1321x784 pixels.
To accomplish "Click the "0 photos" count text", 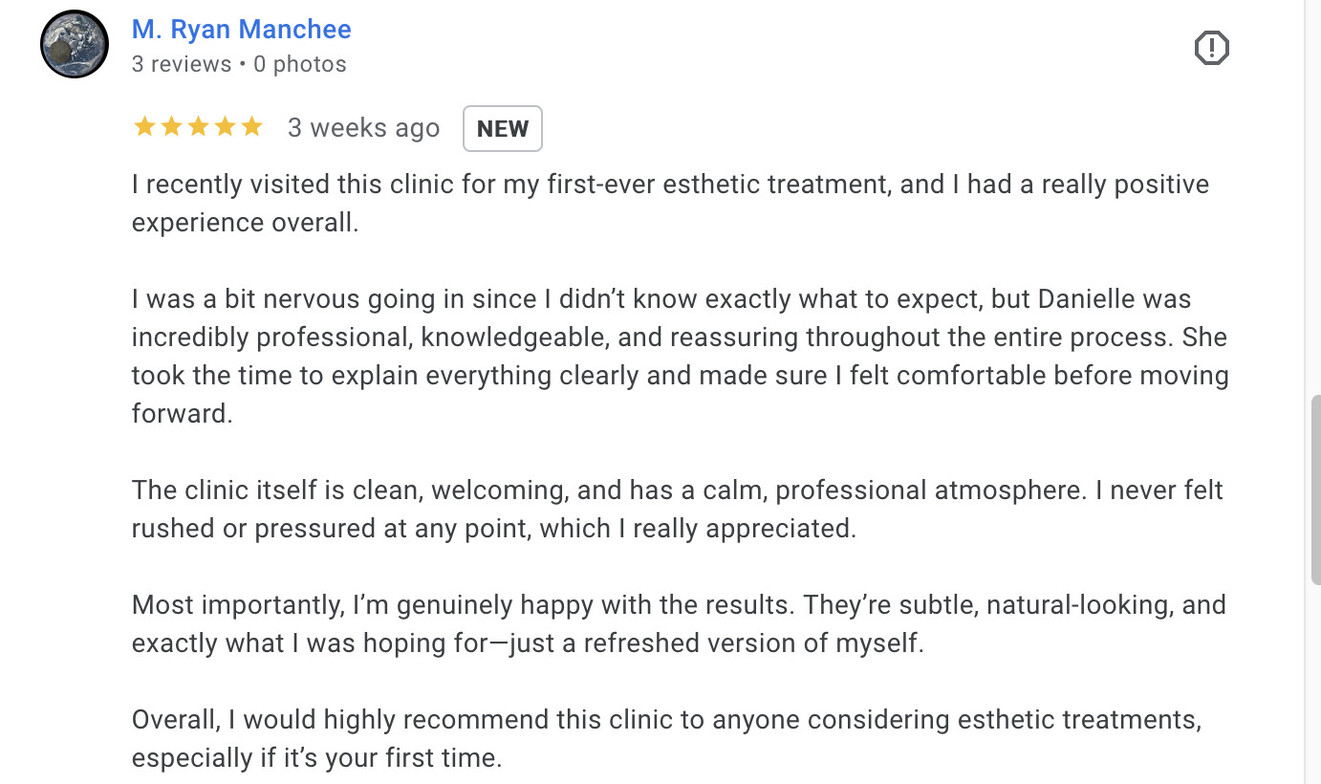I will [299, 64].
